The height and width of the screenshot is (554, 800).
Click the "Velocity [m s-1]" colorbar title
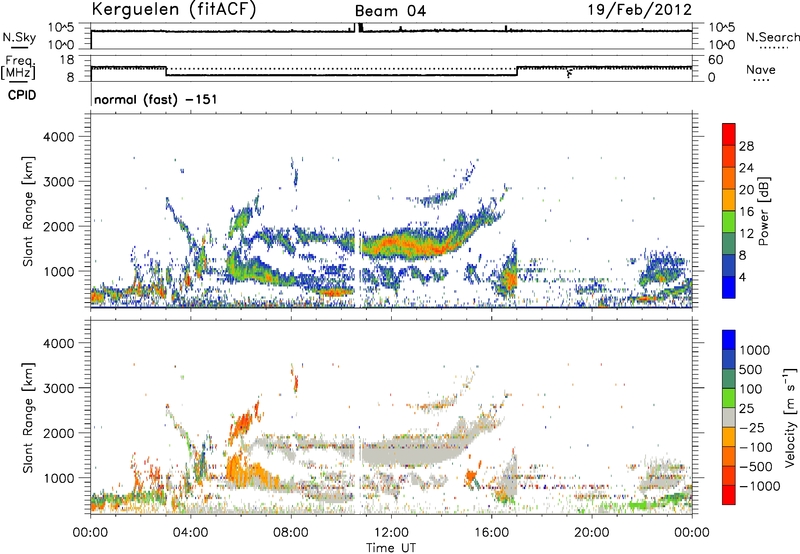coord(790,417)
